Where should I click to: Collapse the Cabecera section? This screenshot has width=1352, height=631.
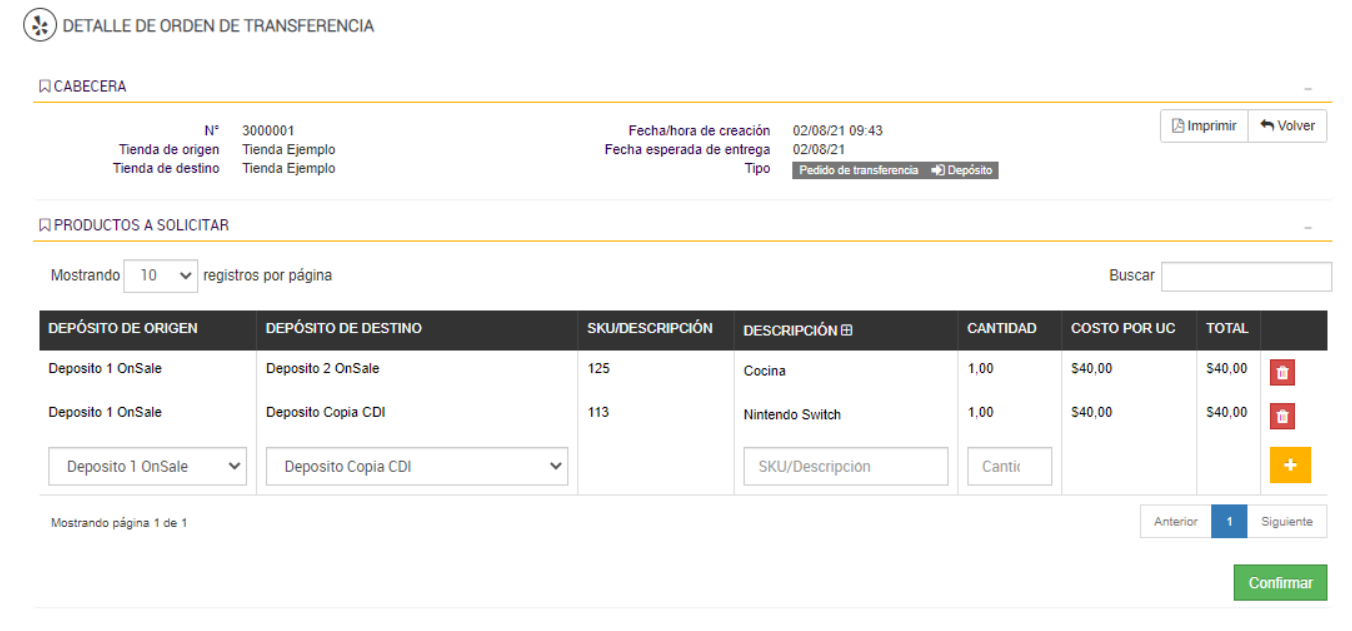(1307, 89)
